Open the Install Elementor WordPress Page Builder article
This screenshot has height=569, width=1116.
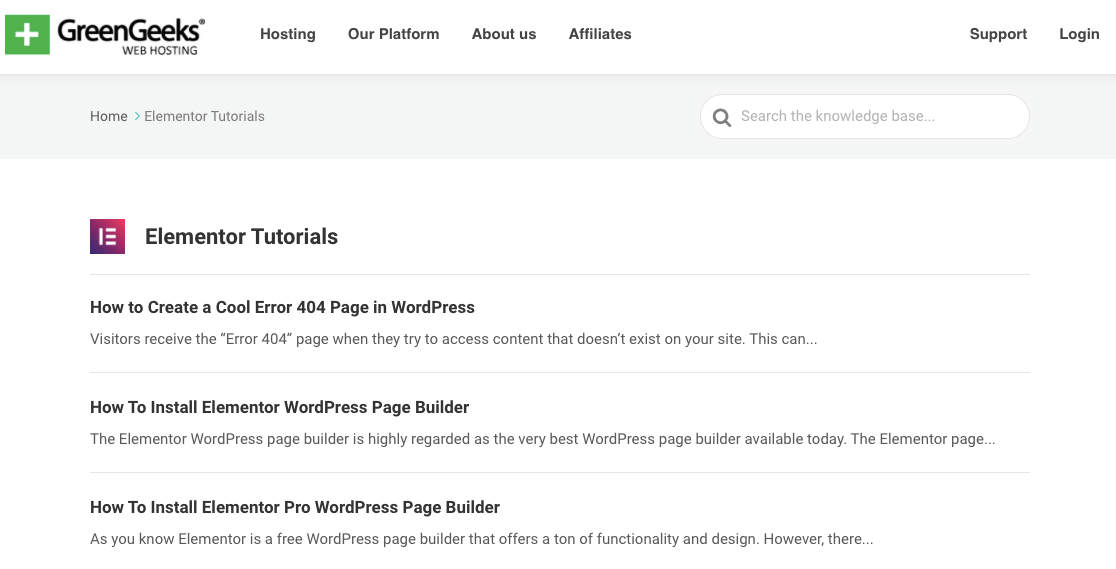tap(279, 407)
